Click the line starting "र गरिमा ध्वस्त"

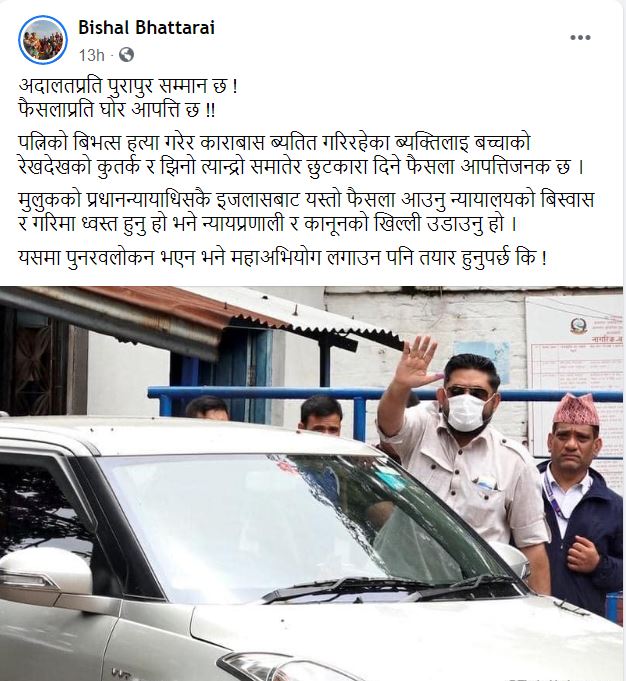coord(268,224)
